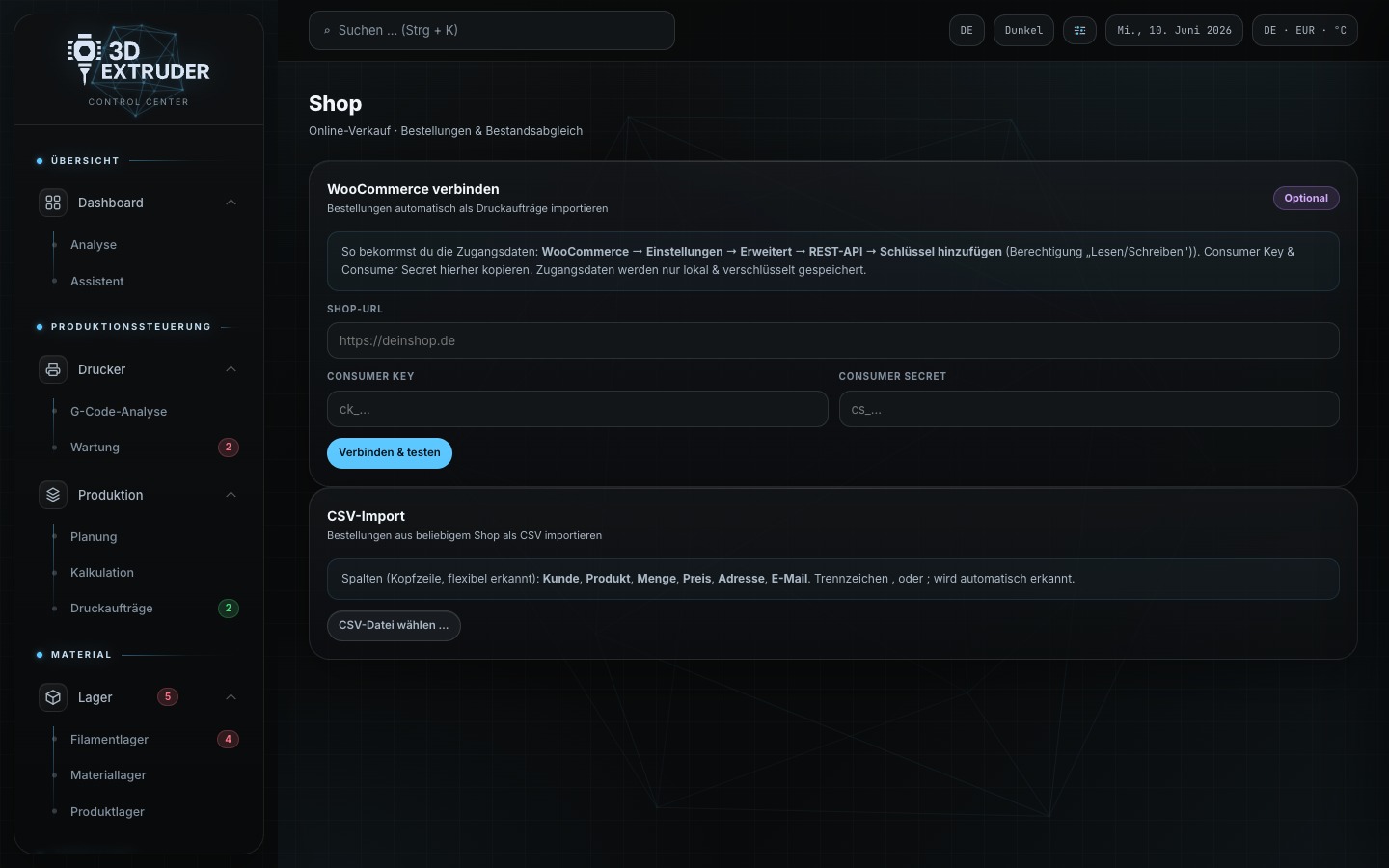The height and width of the screenshot is (868, 1389).
Task: Open the layout settings icon button in top bar
Action: [x=1079, y=30]
